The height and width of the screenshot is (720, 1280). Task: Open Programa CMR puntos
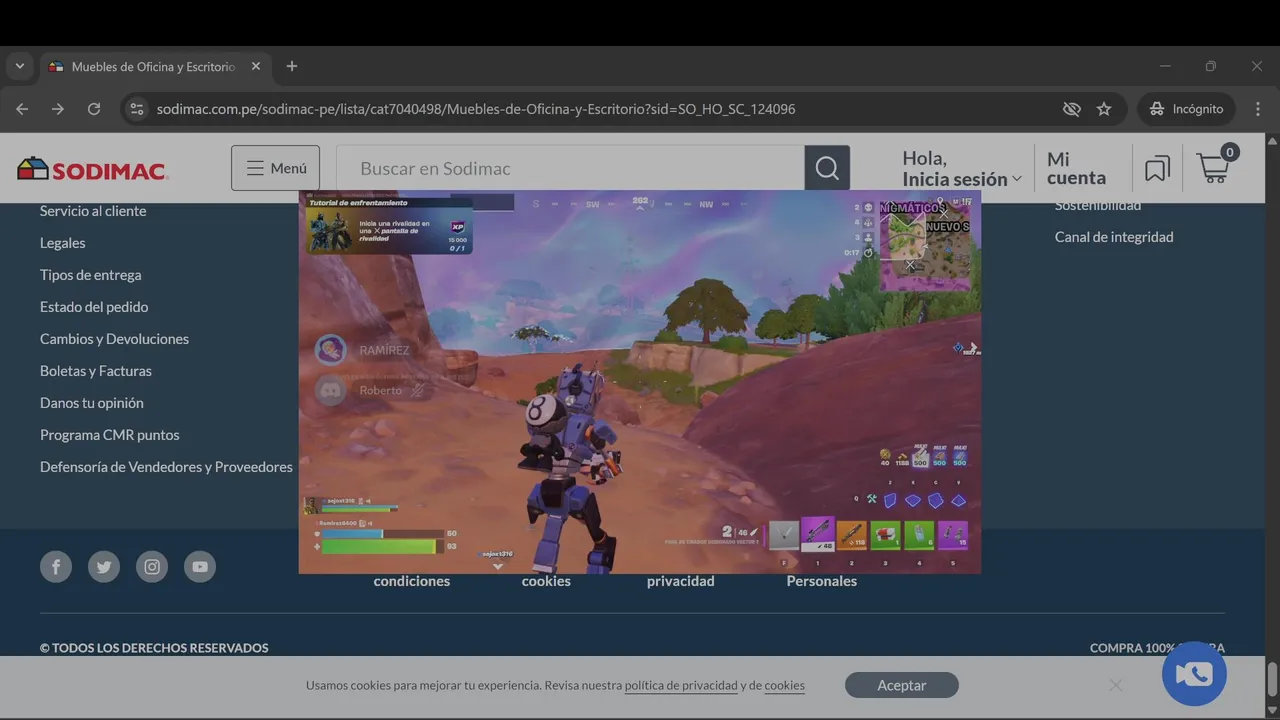(110, 435)
